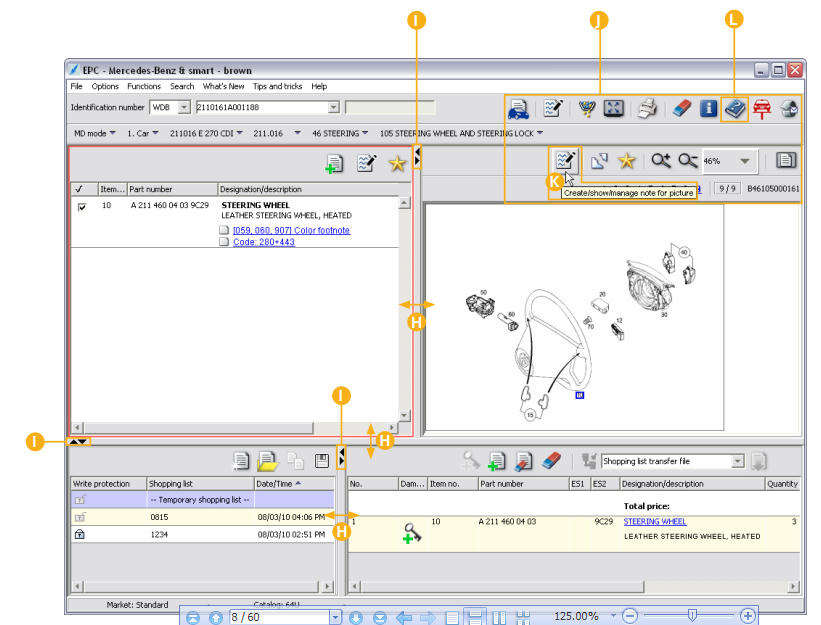821x625 pixels.
Task: Click the star icon above the parts list
Action: point(397,164)
